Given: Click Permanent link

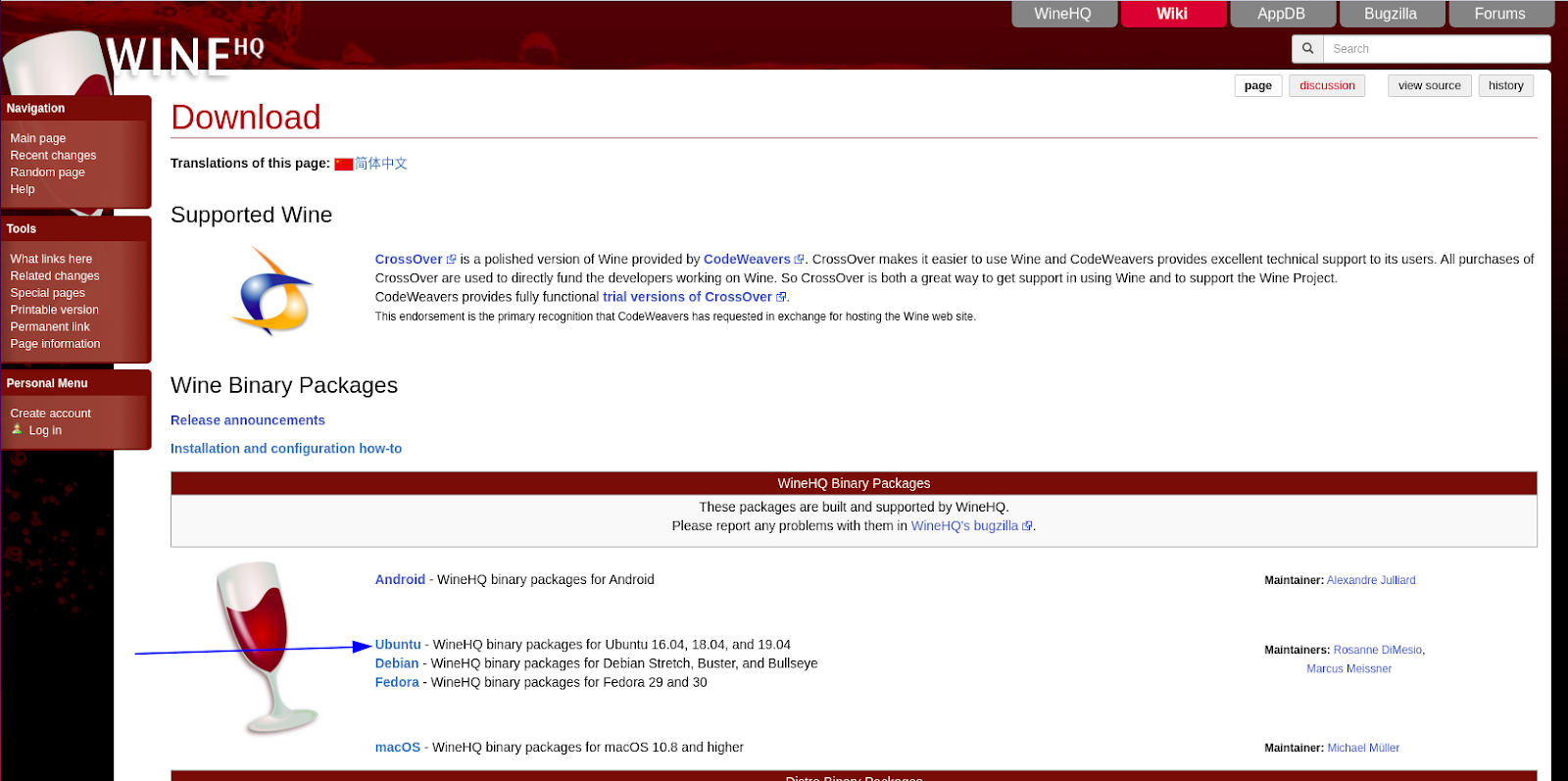Looking at the screenshot, I should pyautogui.click(x=50, y=326).
